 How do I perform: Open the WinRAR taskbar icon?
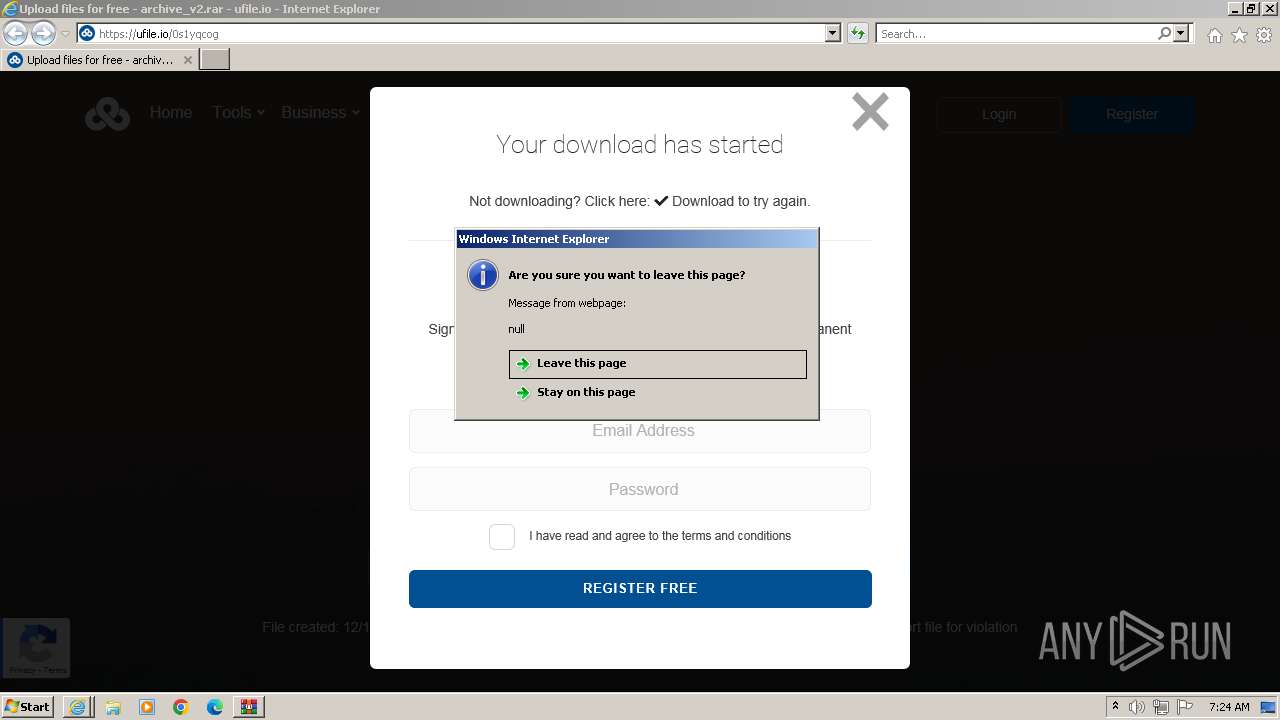pyautogui.click(x=248, y=707)
